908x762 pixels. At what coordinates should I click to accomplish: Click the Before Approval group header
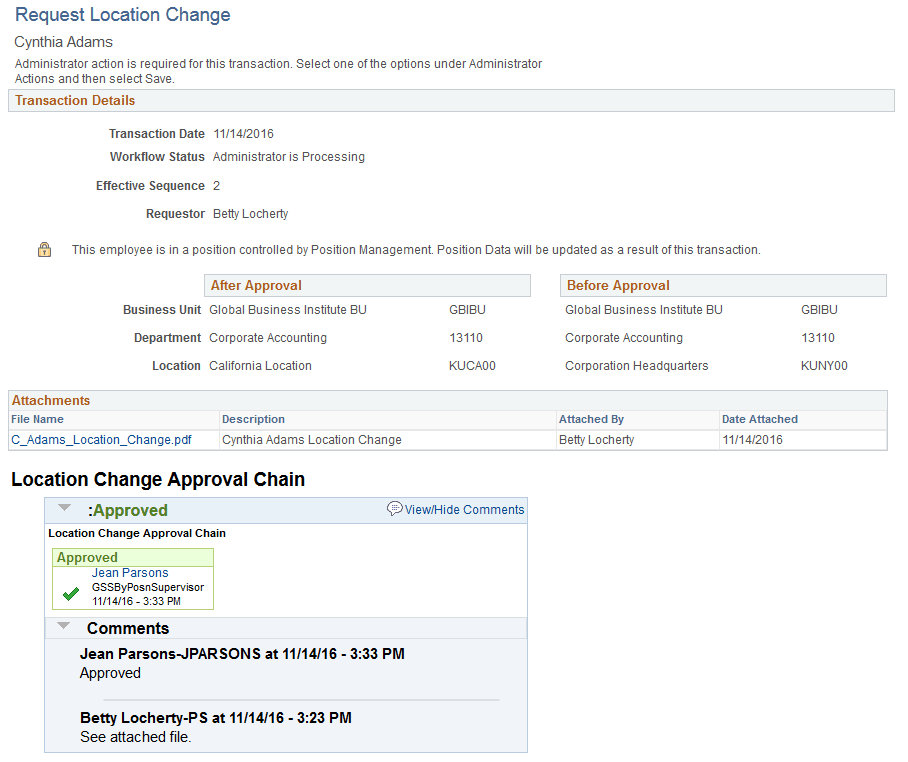click(x=723, y=285)
